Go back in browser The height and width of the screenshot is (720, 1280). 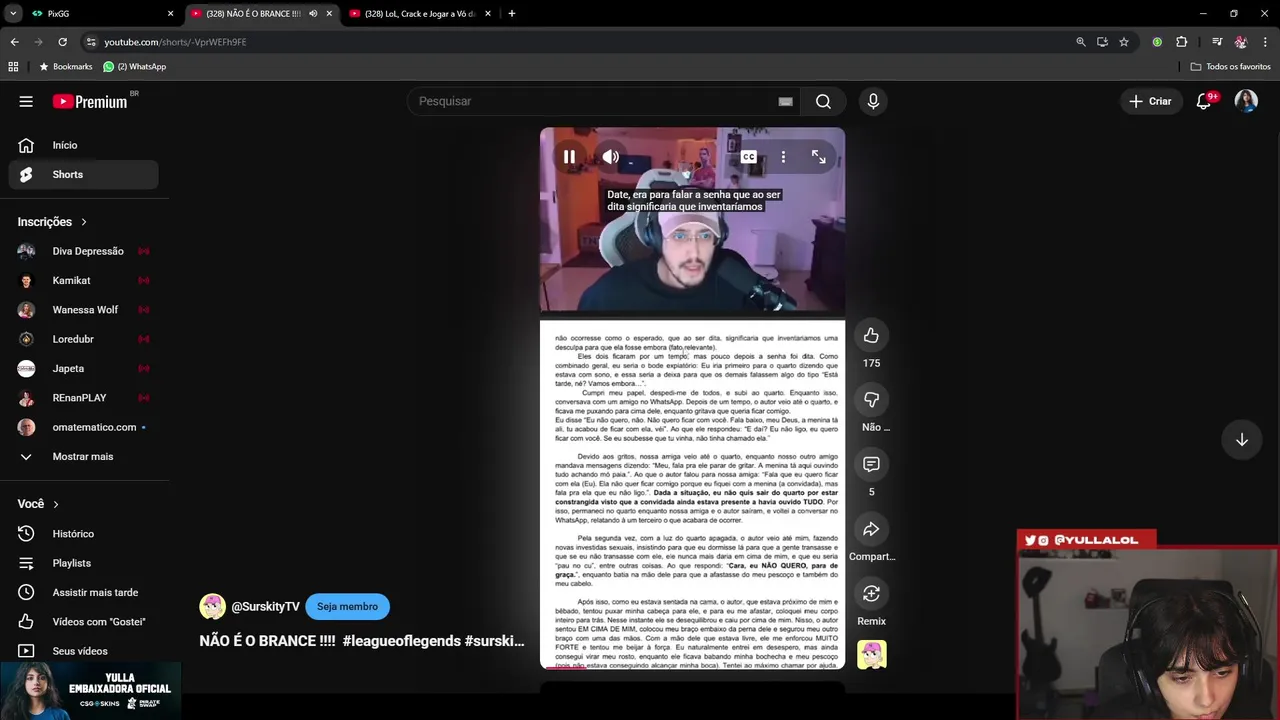(x=14, y=42)
